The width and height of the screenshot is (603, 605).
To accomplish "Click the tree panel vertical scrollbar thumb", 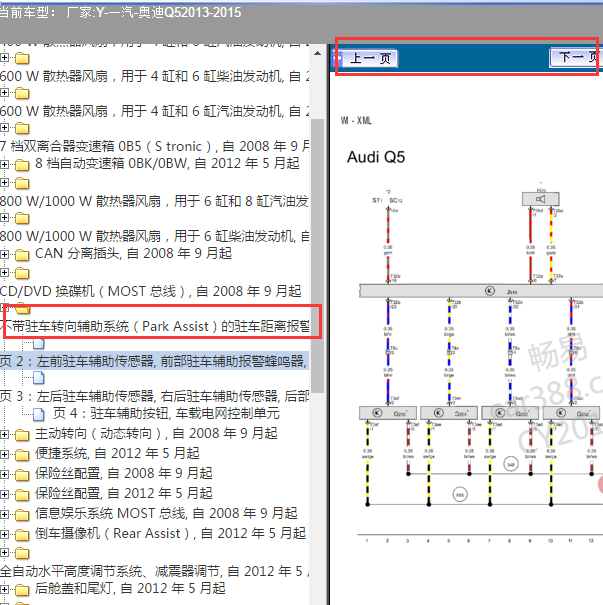I will coord(318,255).
